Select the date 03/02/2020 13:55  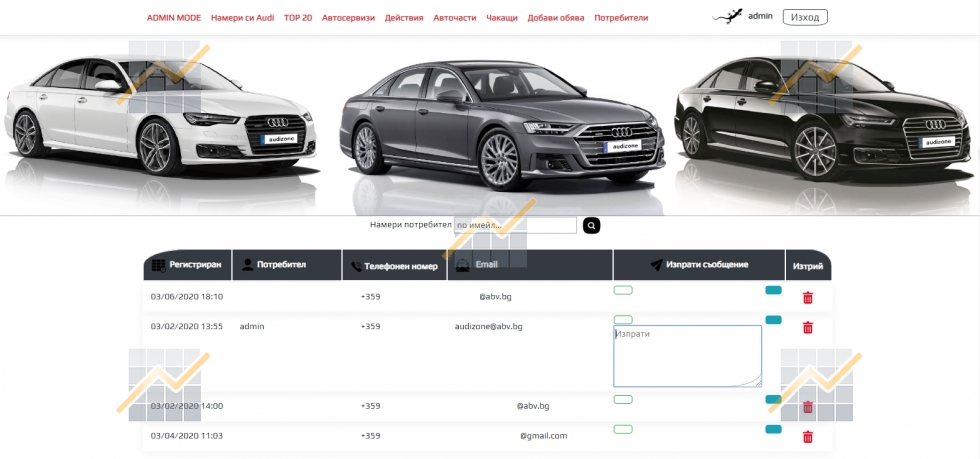click(x=187, y=326)
